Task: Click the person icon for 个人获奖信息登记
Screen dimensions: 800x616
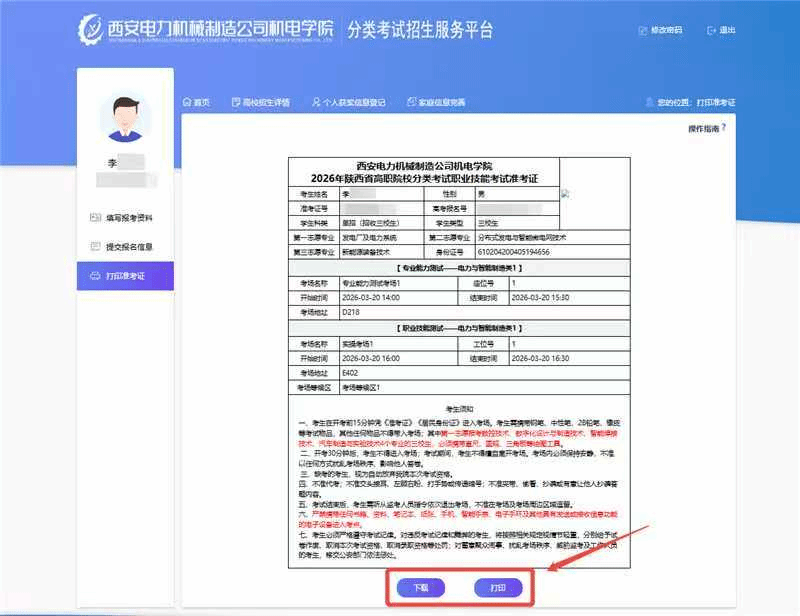Action: [314, 102]
